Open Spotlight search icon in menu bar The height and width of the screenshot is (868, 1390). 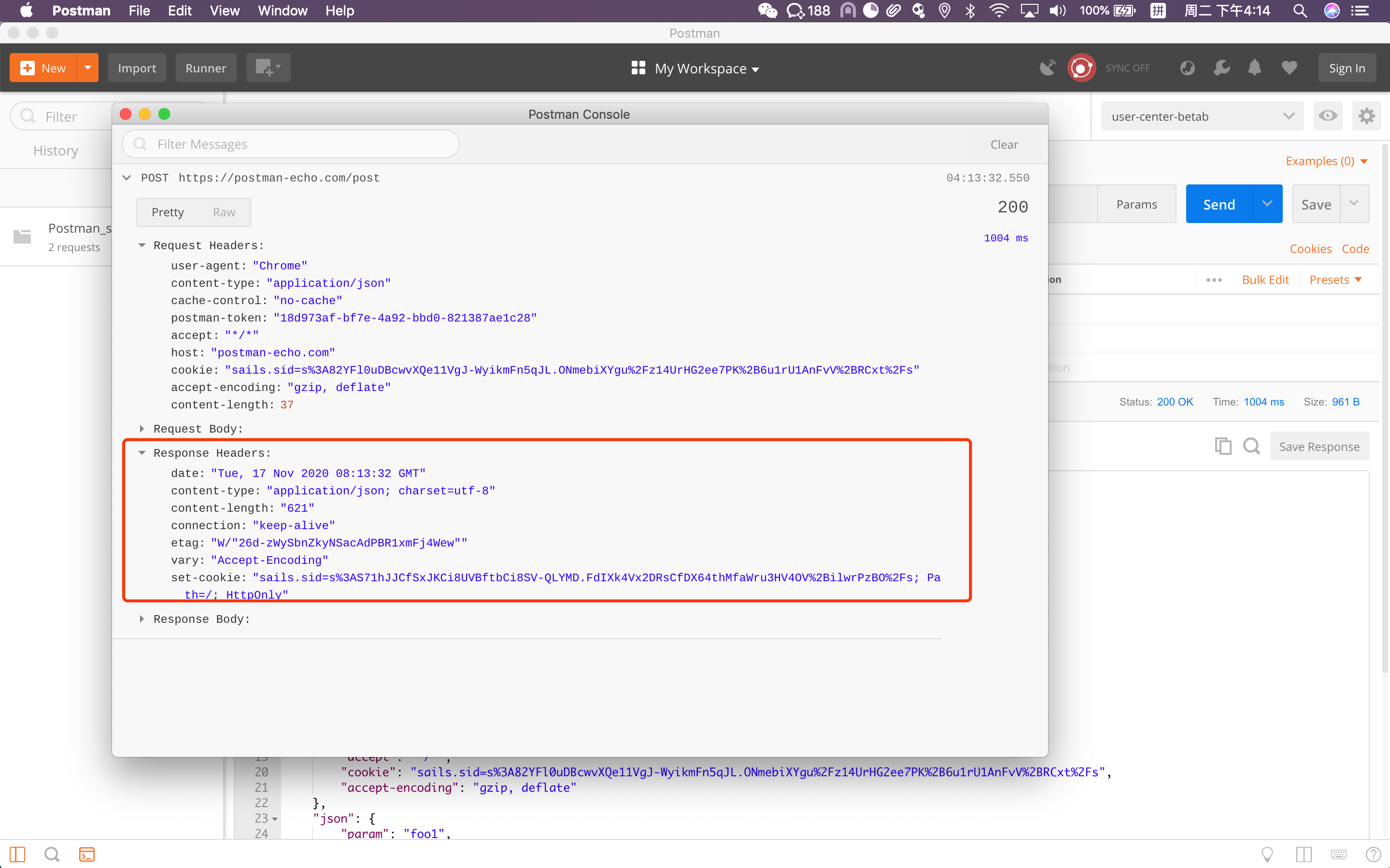[x=1300, y=11]
